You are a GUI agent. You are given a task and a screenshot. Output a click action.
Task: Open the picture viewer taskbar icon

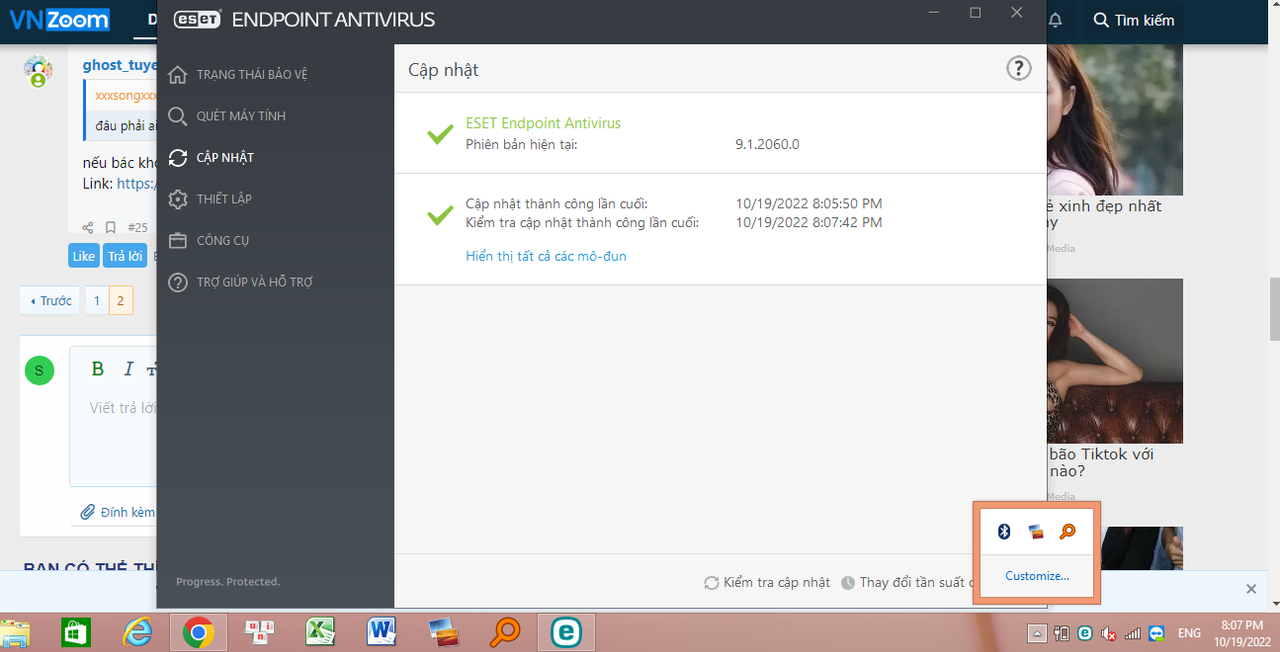pyautogui.click(x=443, y=632)
